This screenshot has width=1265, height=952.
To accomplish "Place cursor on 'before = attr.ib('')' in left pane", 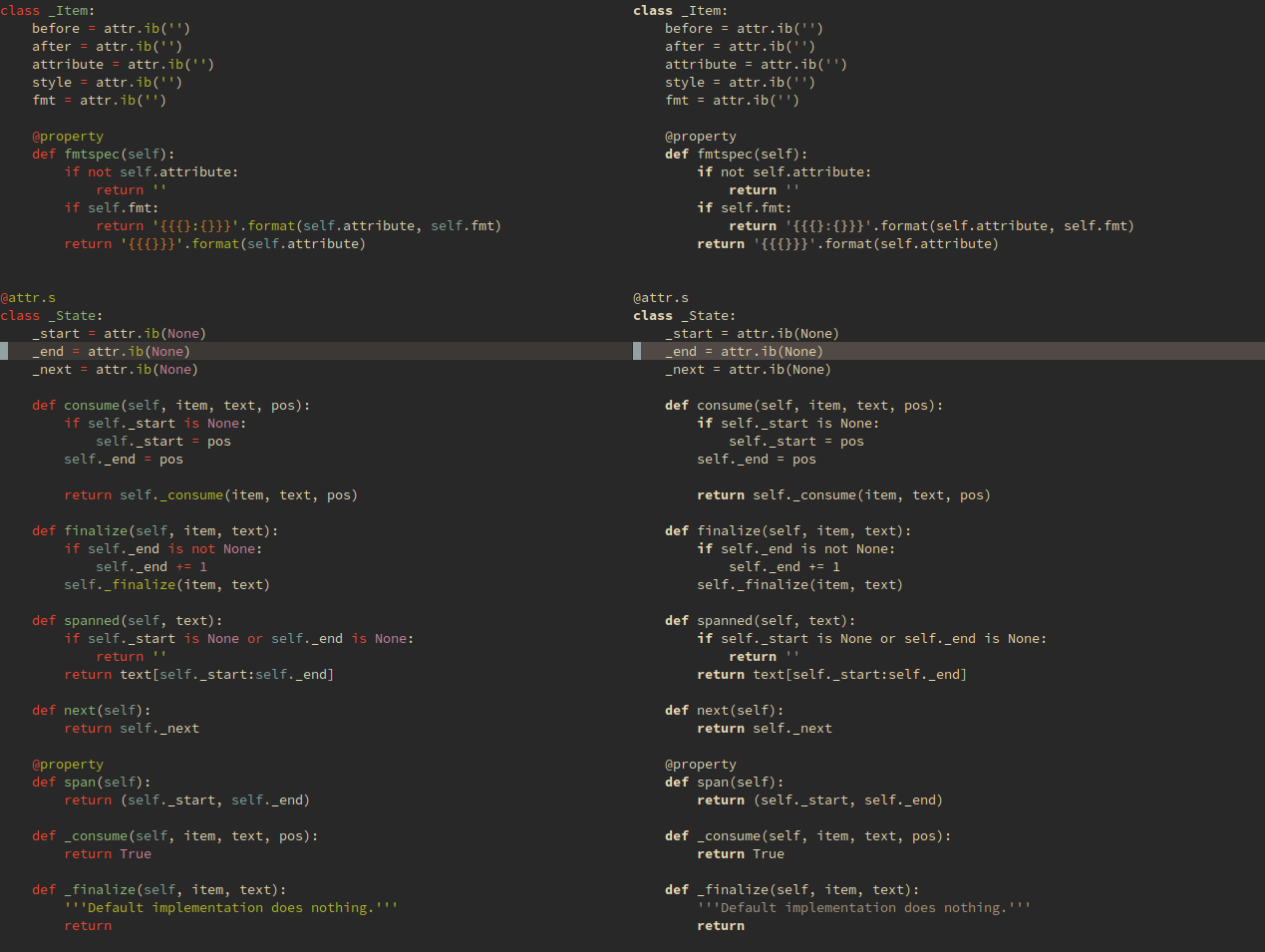I will [x=111, y=29].
